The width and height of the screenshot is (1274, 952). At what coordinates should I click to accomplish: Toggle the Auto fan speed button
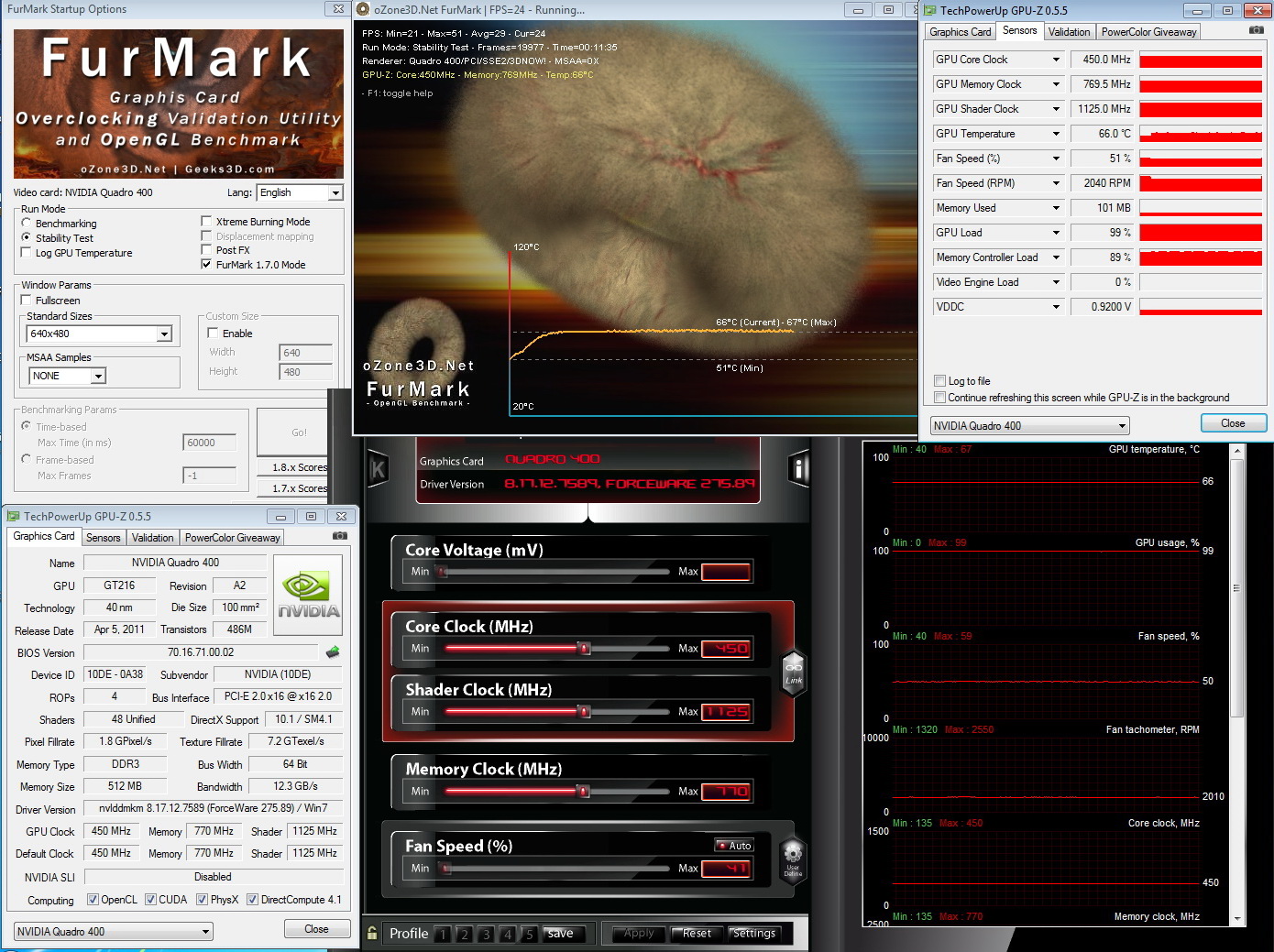(734, 846)
